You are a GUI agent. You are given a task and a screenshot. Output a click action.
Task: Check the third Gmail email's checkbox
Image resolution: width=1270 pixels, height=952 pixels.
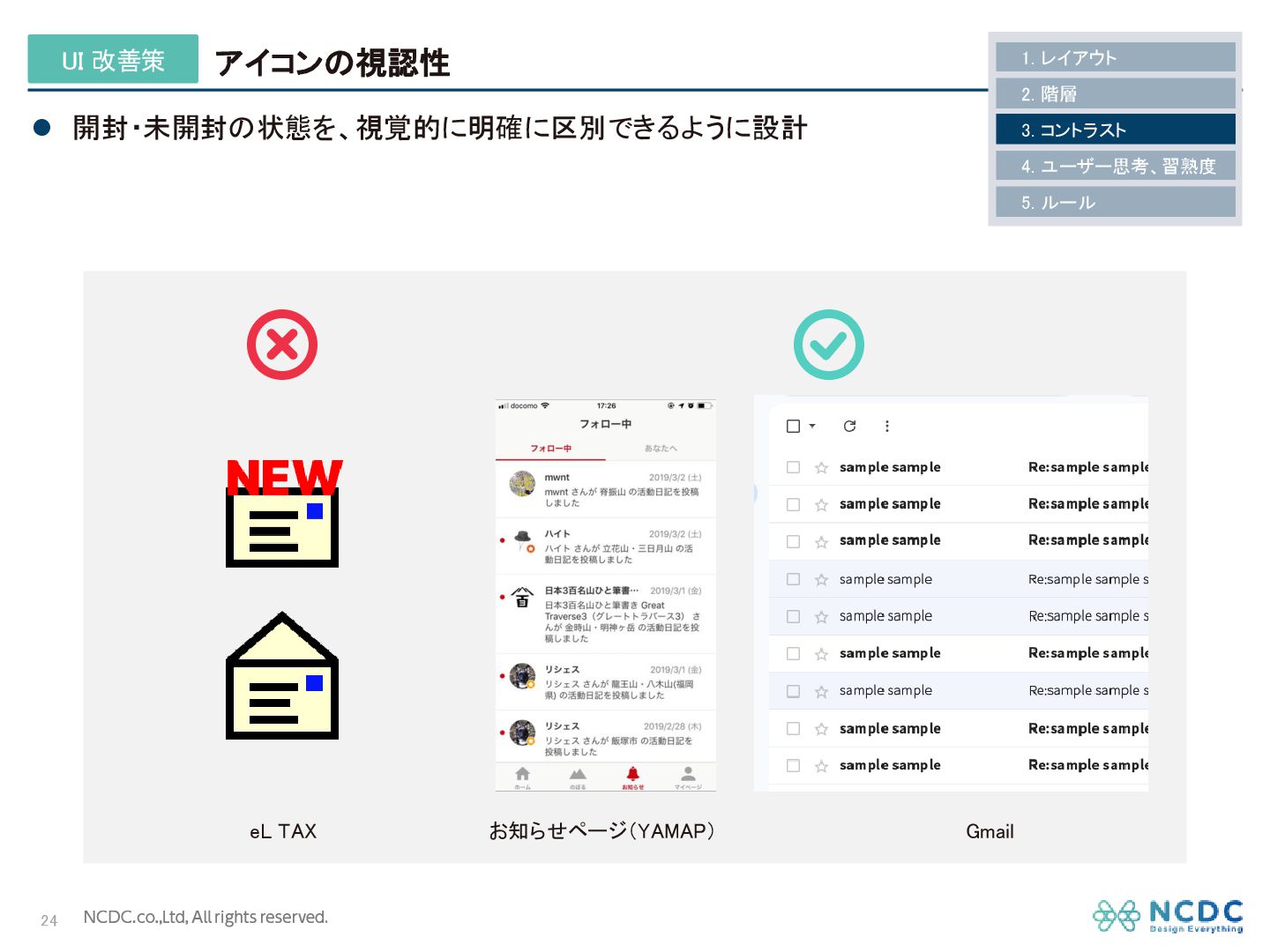coord(793,541)
